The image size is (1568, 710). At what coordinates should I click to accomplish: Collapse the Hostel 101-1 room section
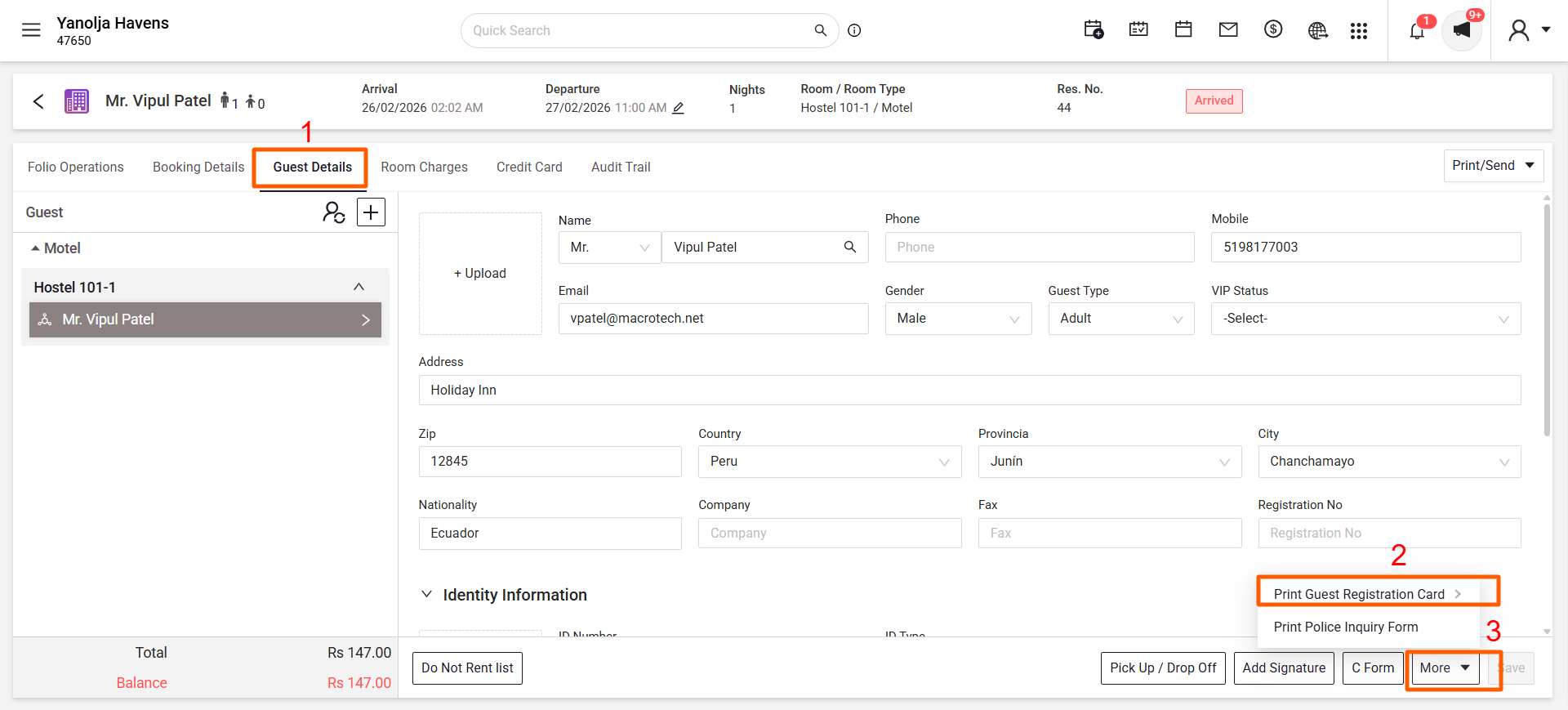(x=359, y=287)
